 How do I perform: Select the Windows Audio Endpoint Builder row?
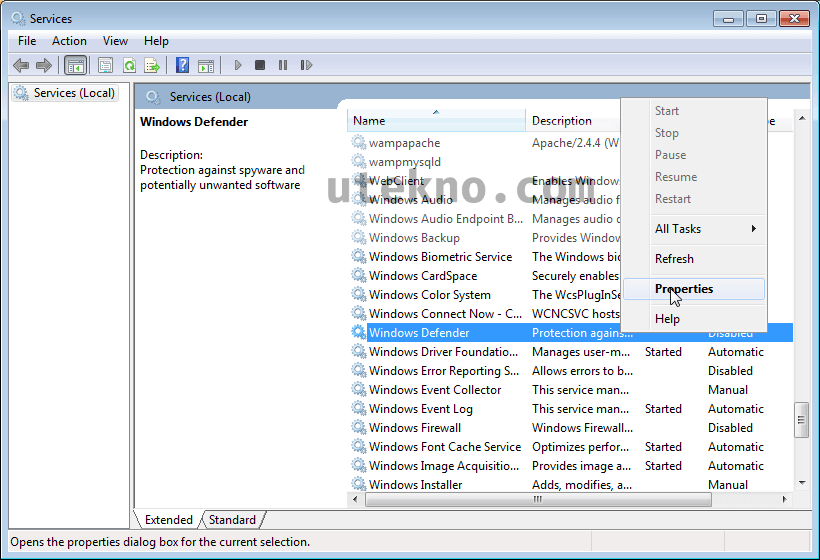click(x=446, y=219)
